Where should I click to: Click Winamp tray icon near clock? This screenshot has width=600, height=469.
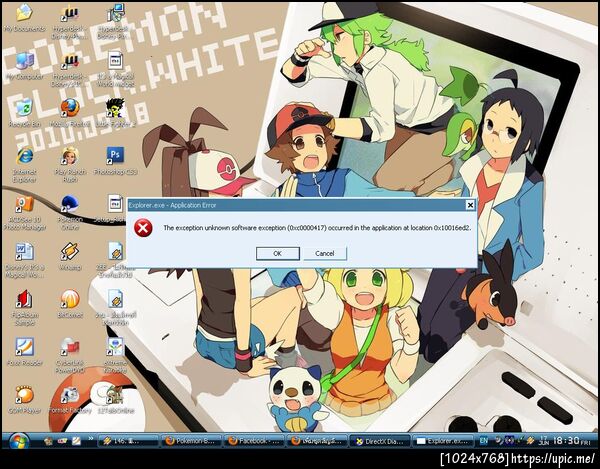[530, 441]
